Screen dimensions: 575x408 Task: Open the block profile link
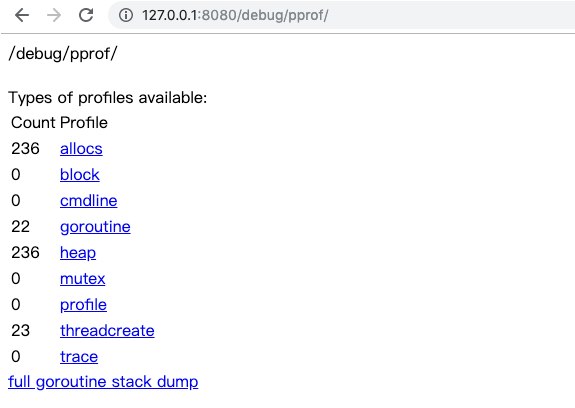[x=80, y=175]
